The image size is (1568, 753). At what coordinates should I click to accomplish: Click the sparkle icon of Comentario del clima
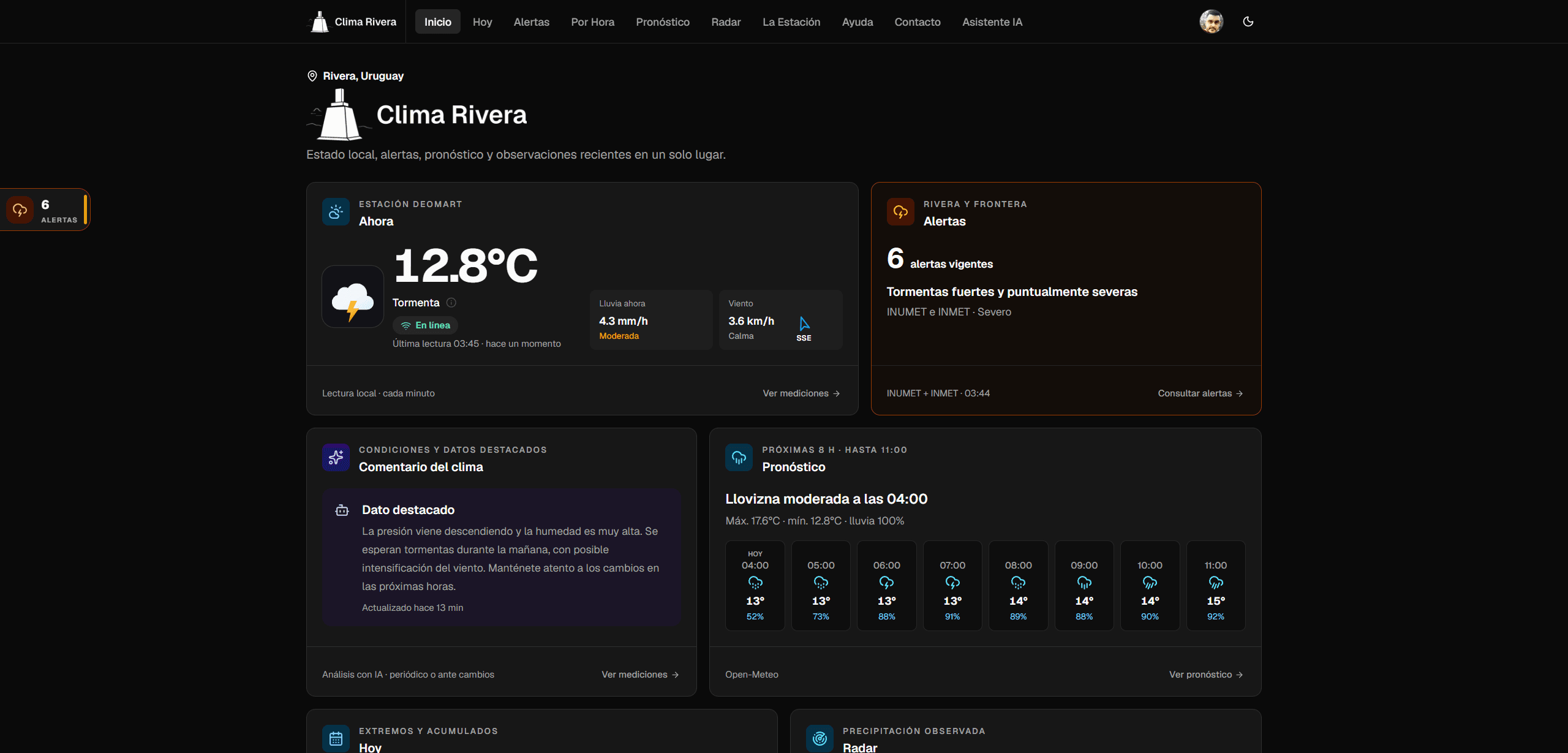coord(336,458)
